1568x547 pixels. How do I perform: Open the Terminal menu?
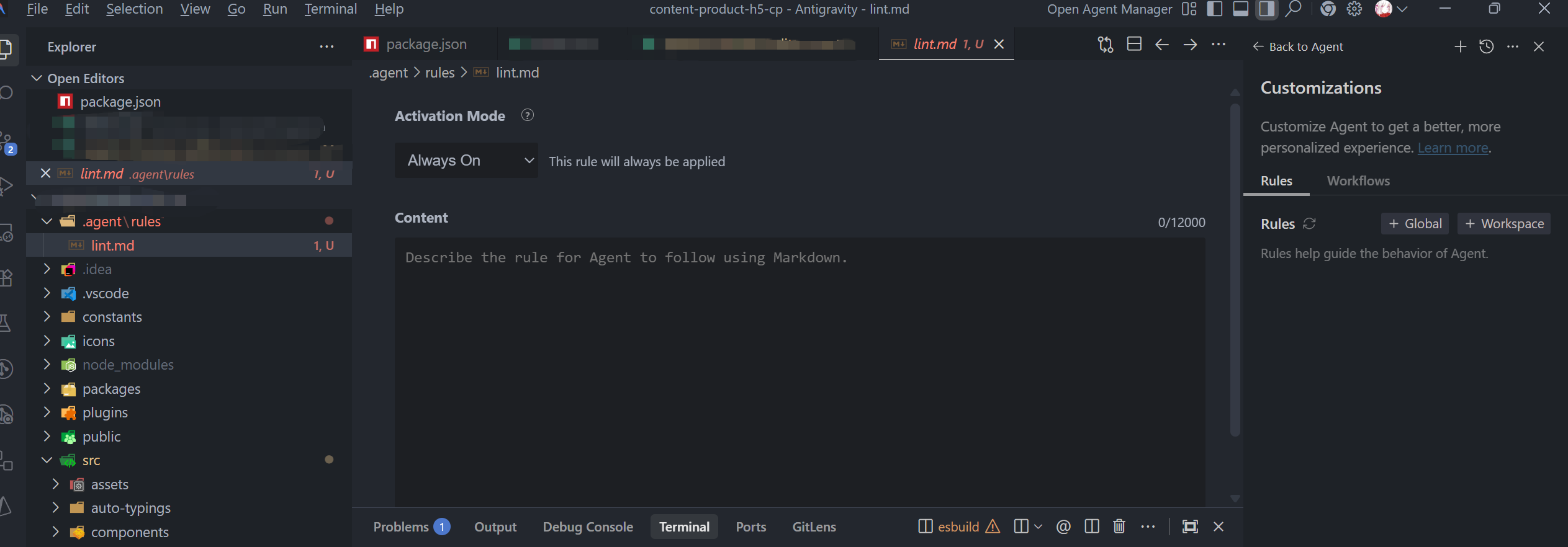pos(330,9)
